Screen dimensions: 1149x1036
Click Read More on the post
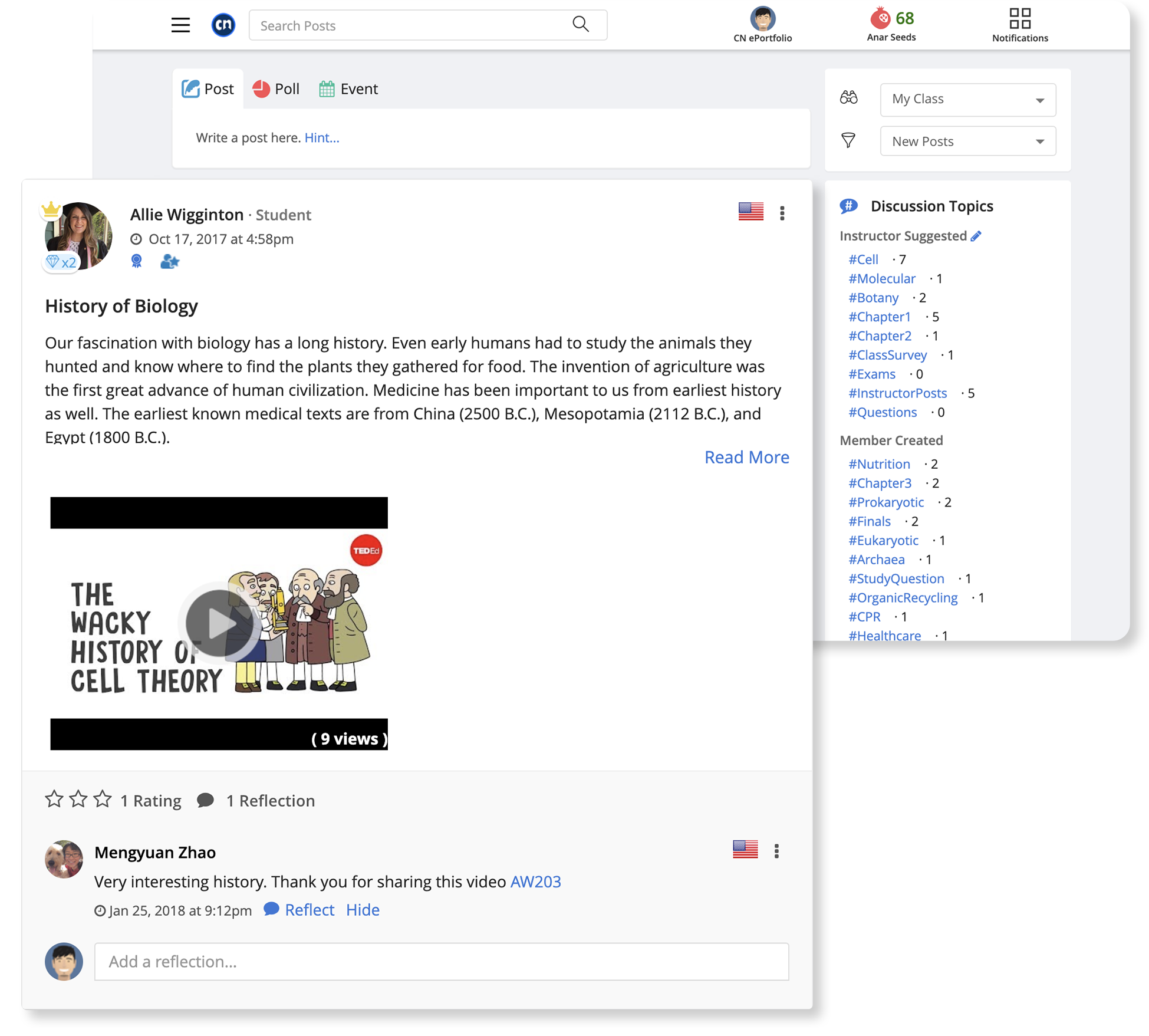coord(746,457)
